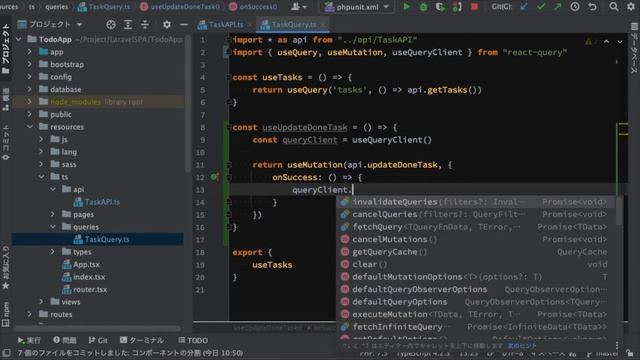Collapse the resources folder
This screenshot has width=640, height=360.
click(29, 127)
